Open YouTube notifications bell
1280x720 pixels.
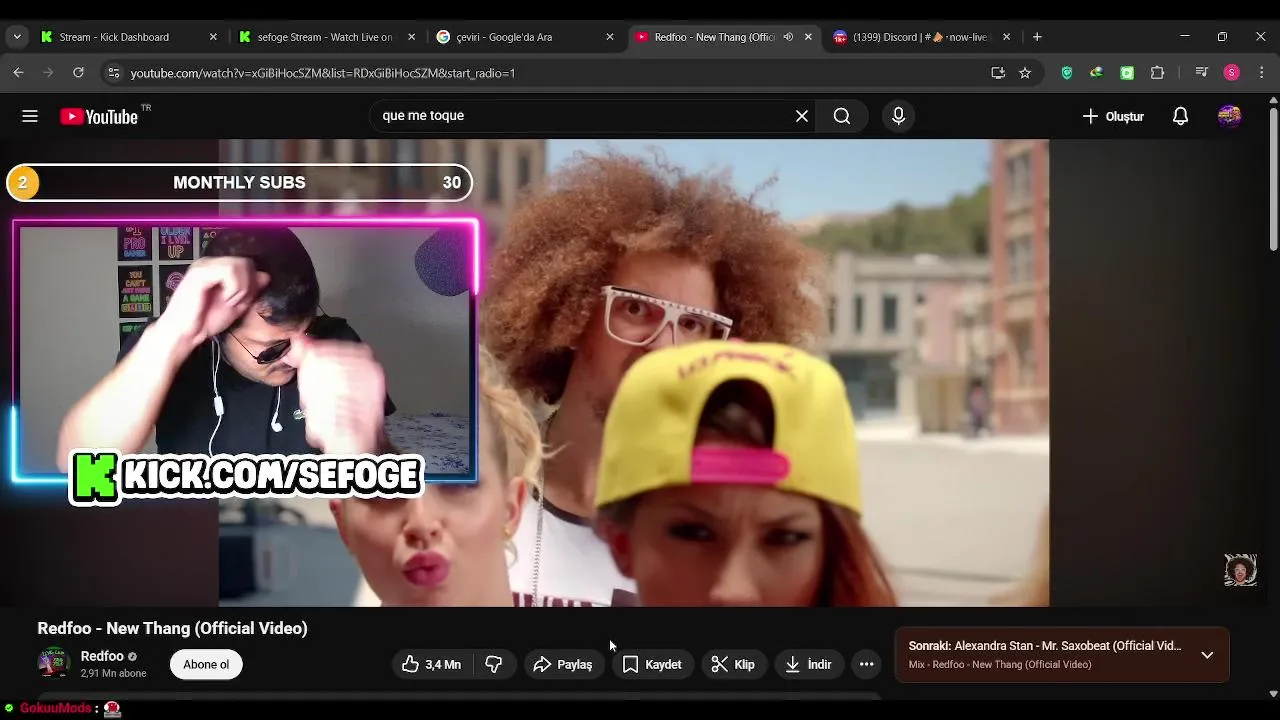point(1180,116)
